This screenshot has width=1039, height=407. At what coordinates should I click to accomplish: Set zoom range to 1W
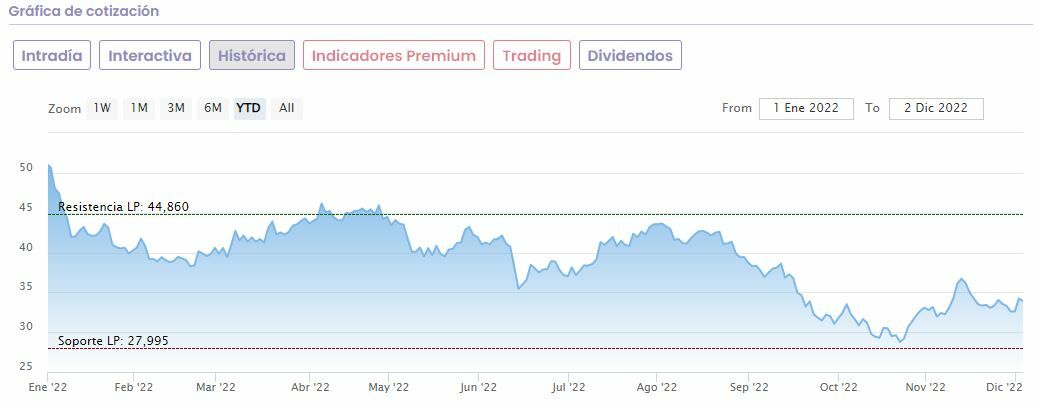point(102,108)
